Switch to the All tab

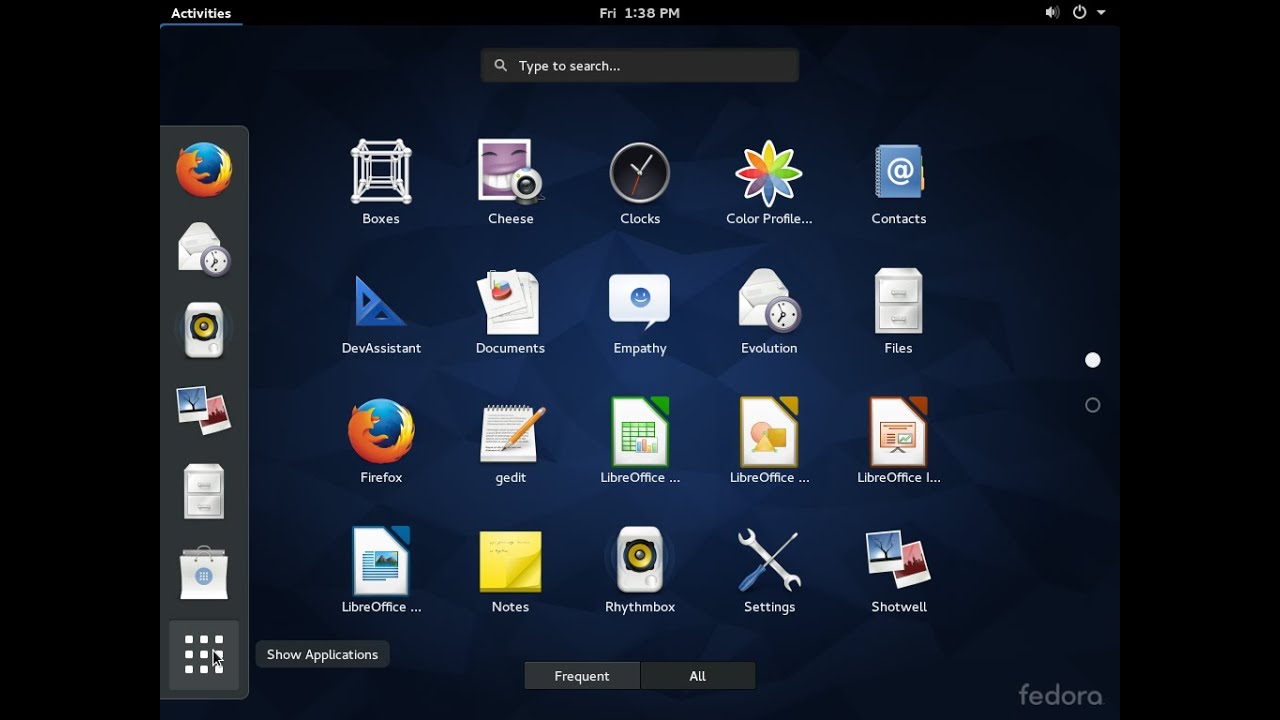[698, 676]
